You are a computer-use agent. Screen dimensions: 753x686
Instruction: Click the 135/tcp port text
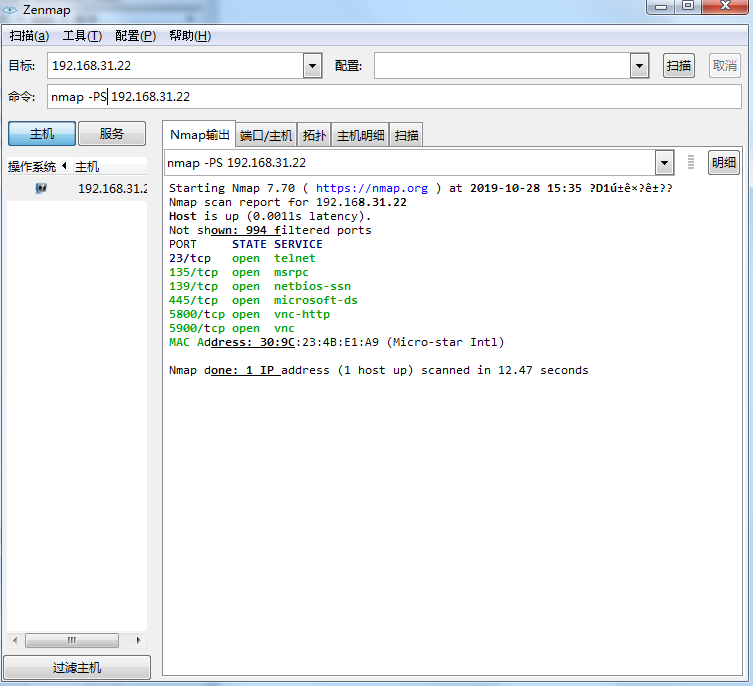coord(193,272)
